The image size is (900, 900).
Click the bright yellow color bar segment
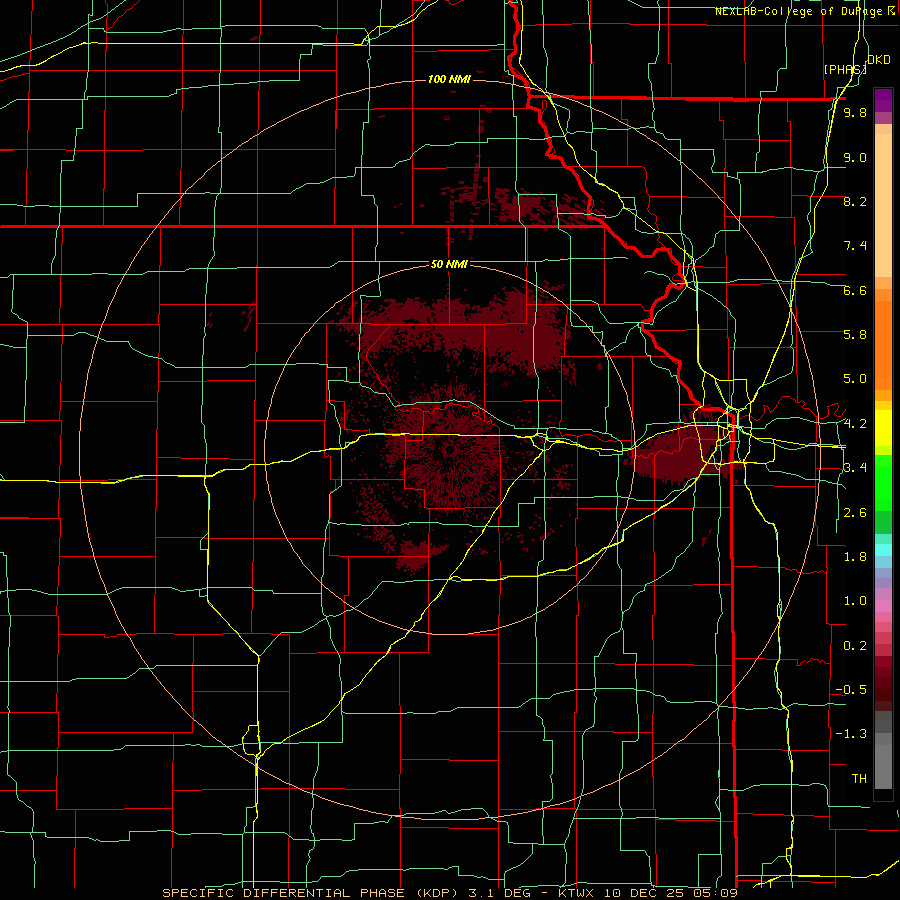coord(883,428)
